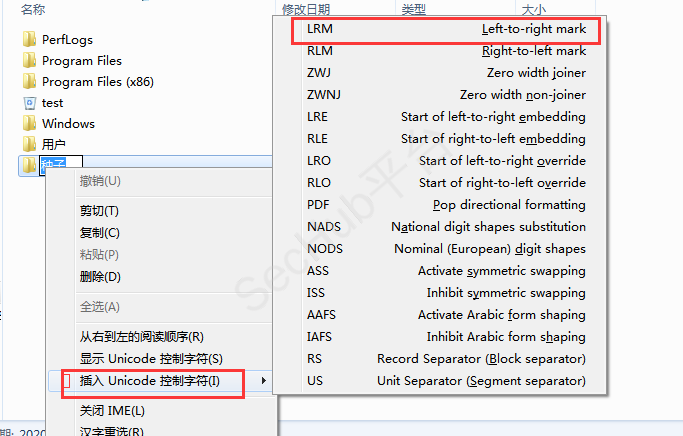Toggle 显示 Unicode 控制字符(S)

pos(161,358)
